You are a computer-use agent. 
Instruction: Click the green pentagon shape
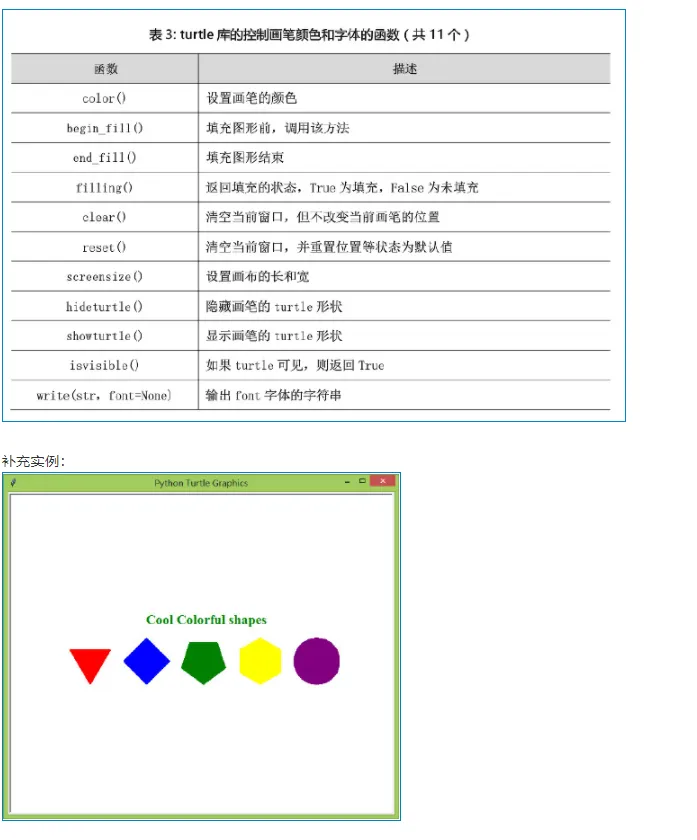pyautogui.click(x=204, y=663)
